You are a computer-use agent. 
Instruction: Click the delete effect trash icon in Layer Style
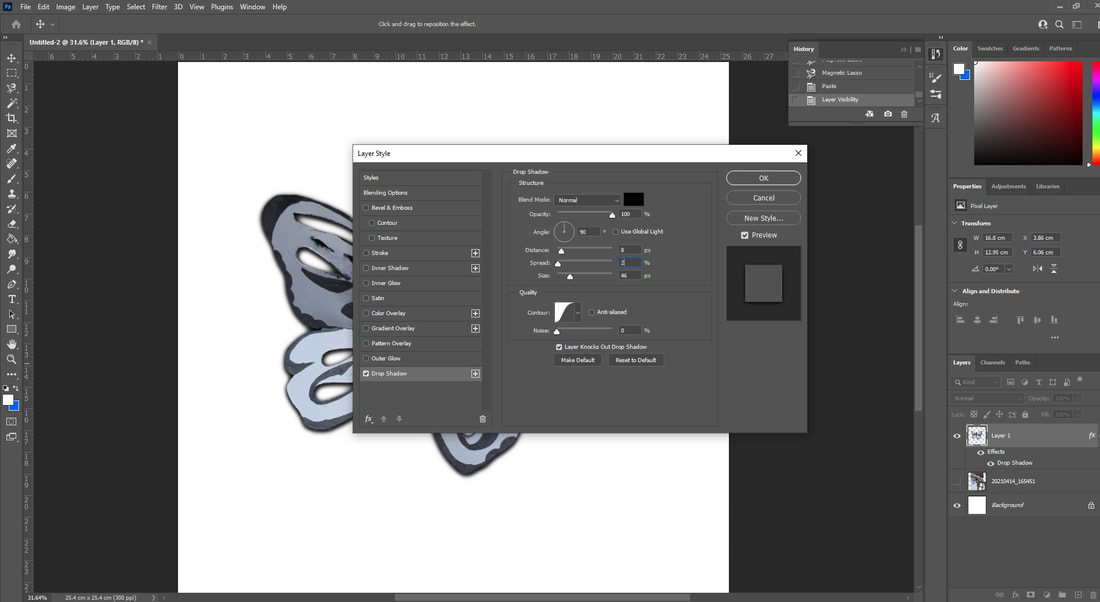[x=483, y=419]
